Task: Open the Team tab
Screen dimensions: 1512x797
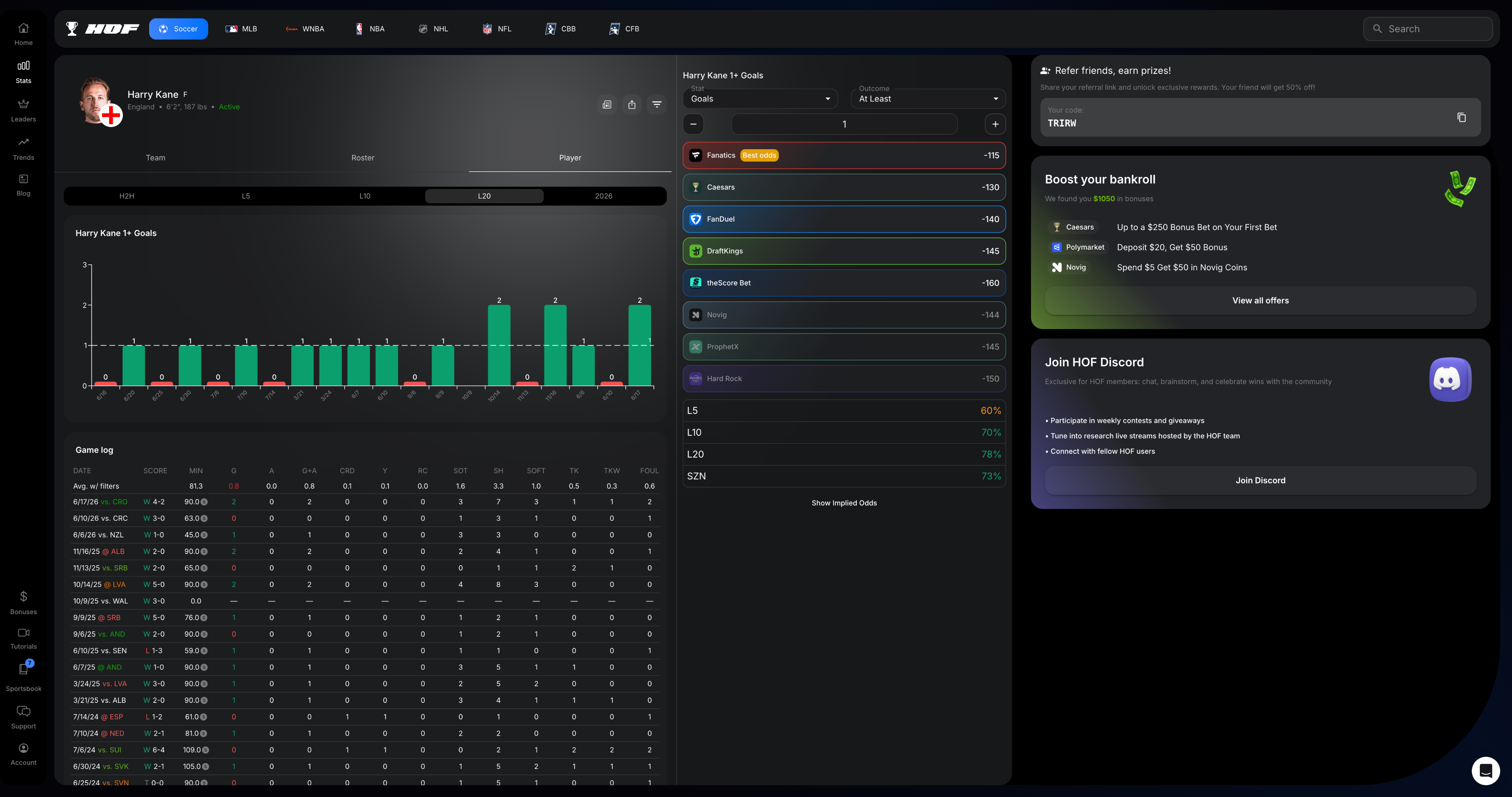Action: click(x=155, y=157)
